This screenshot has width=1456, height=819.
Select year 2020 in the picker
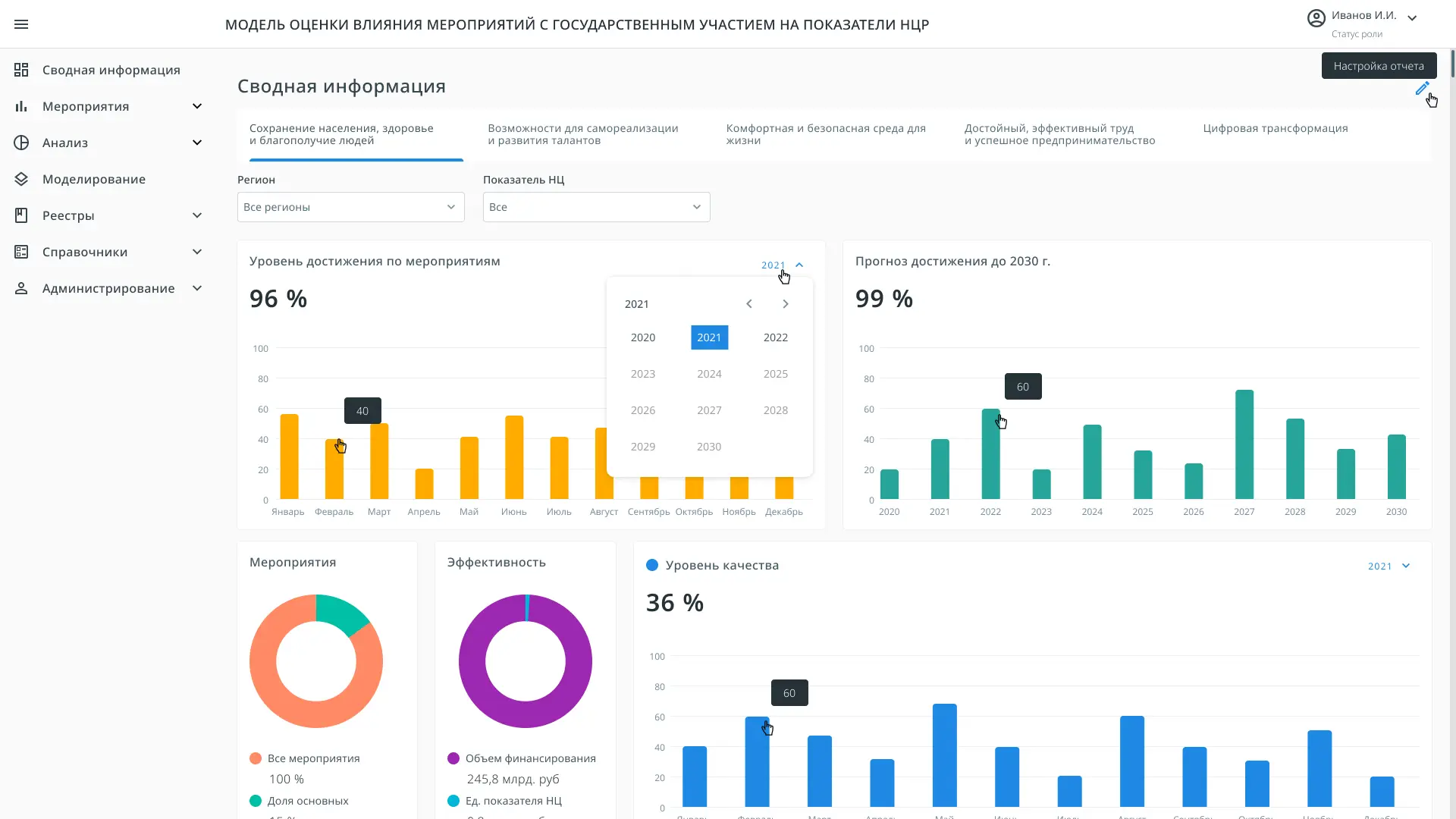[642, 337]
